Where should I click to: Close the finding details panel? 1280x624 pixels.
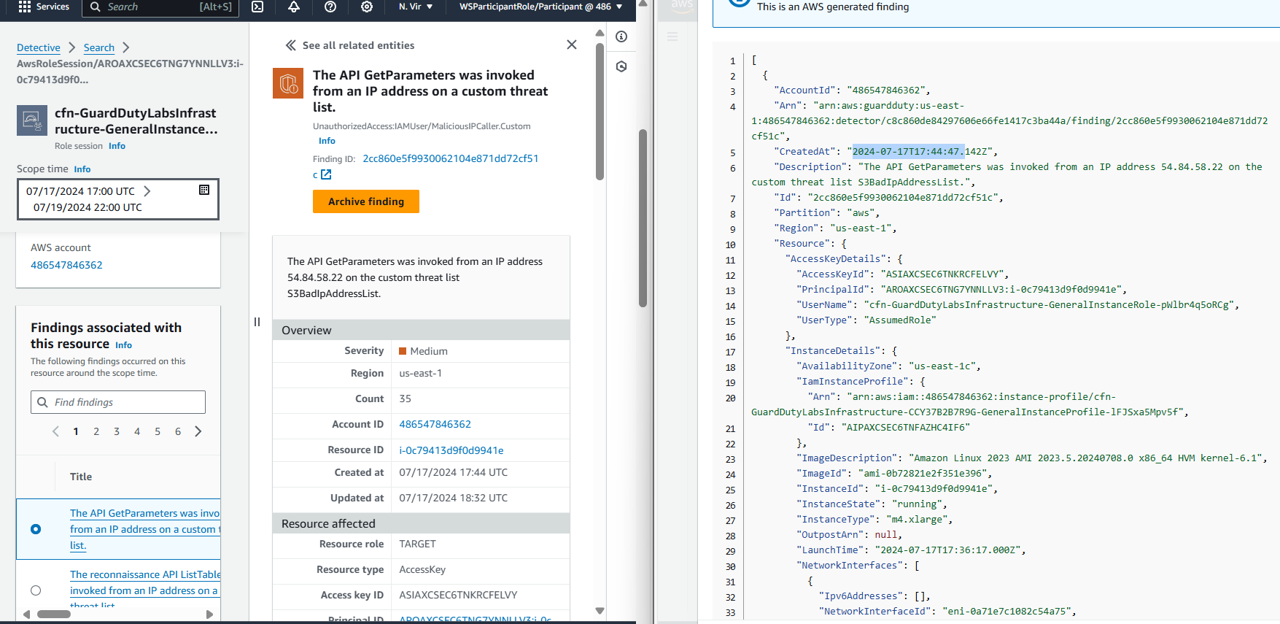[571, 45]
